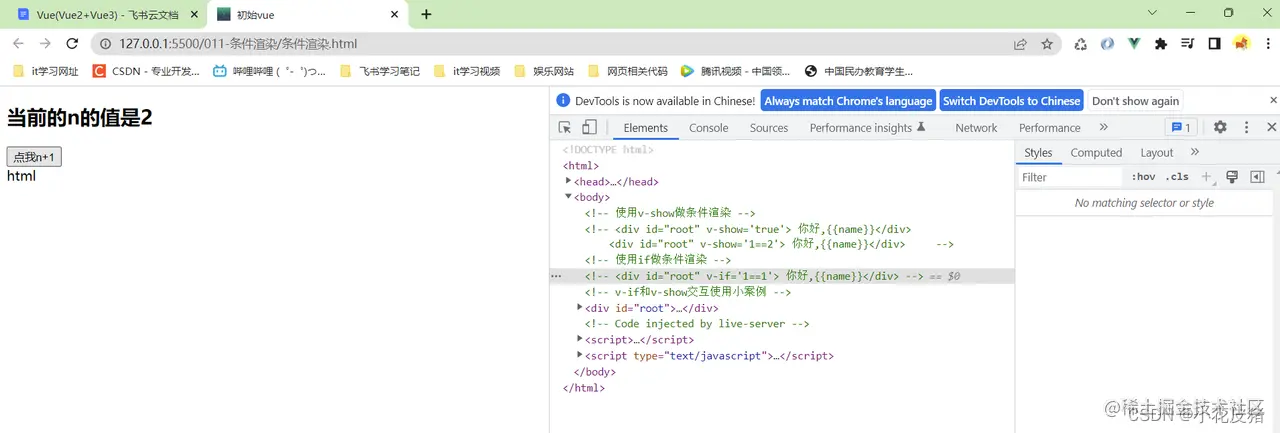Select the Layout sidebar tab

(1157, 152)
